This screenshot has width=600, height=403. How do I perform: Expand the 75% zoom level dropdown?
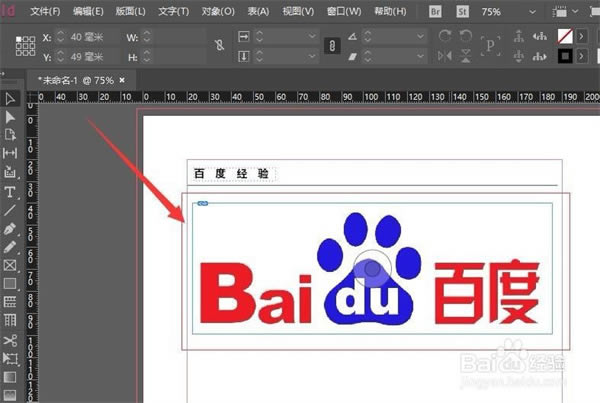point(532,12)
